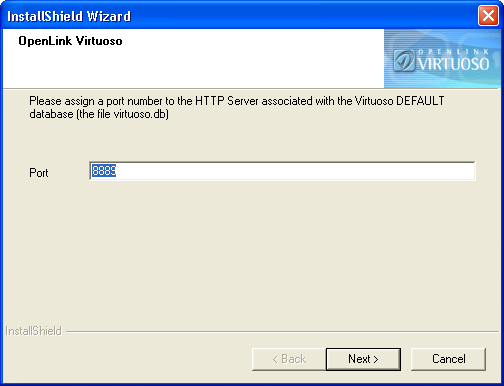Click the Port label

pyautogui.click(x=39, y=173)
